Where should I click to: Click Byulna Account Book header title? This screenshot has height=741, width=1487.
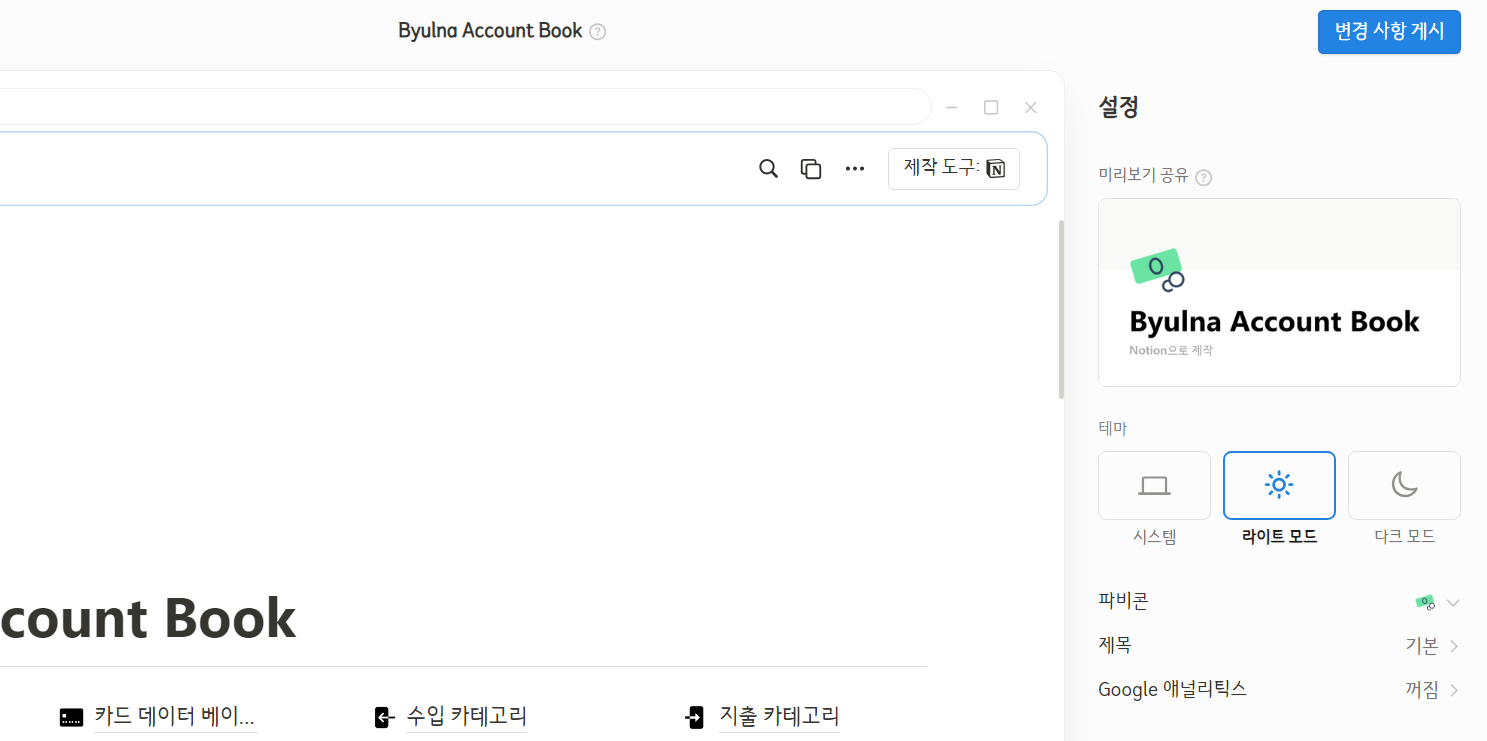coord(490,31)
